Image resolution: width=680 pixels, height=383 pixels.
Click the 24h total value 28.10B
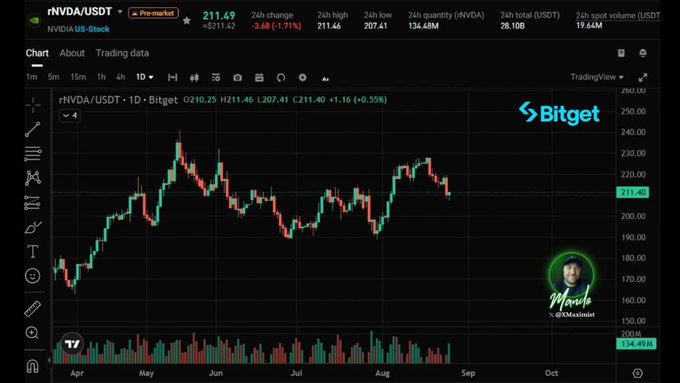(x=512, y=26)
